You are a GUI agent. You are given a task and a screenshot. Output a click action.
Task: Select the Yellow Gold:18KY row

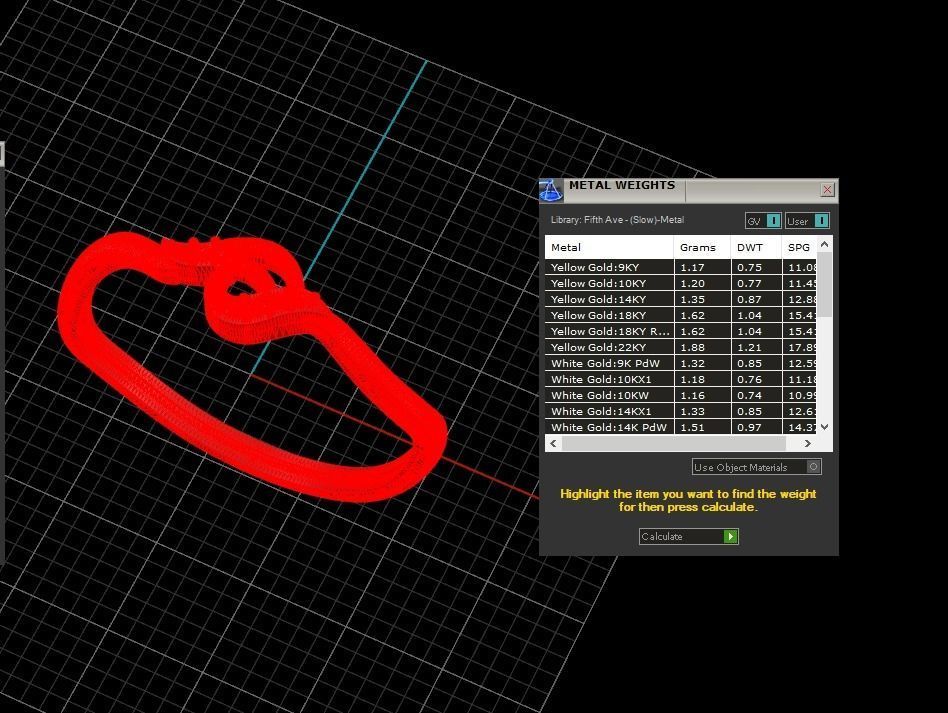click(x=681, y=315)
